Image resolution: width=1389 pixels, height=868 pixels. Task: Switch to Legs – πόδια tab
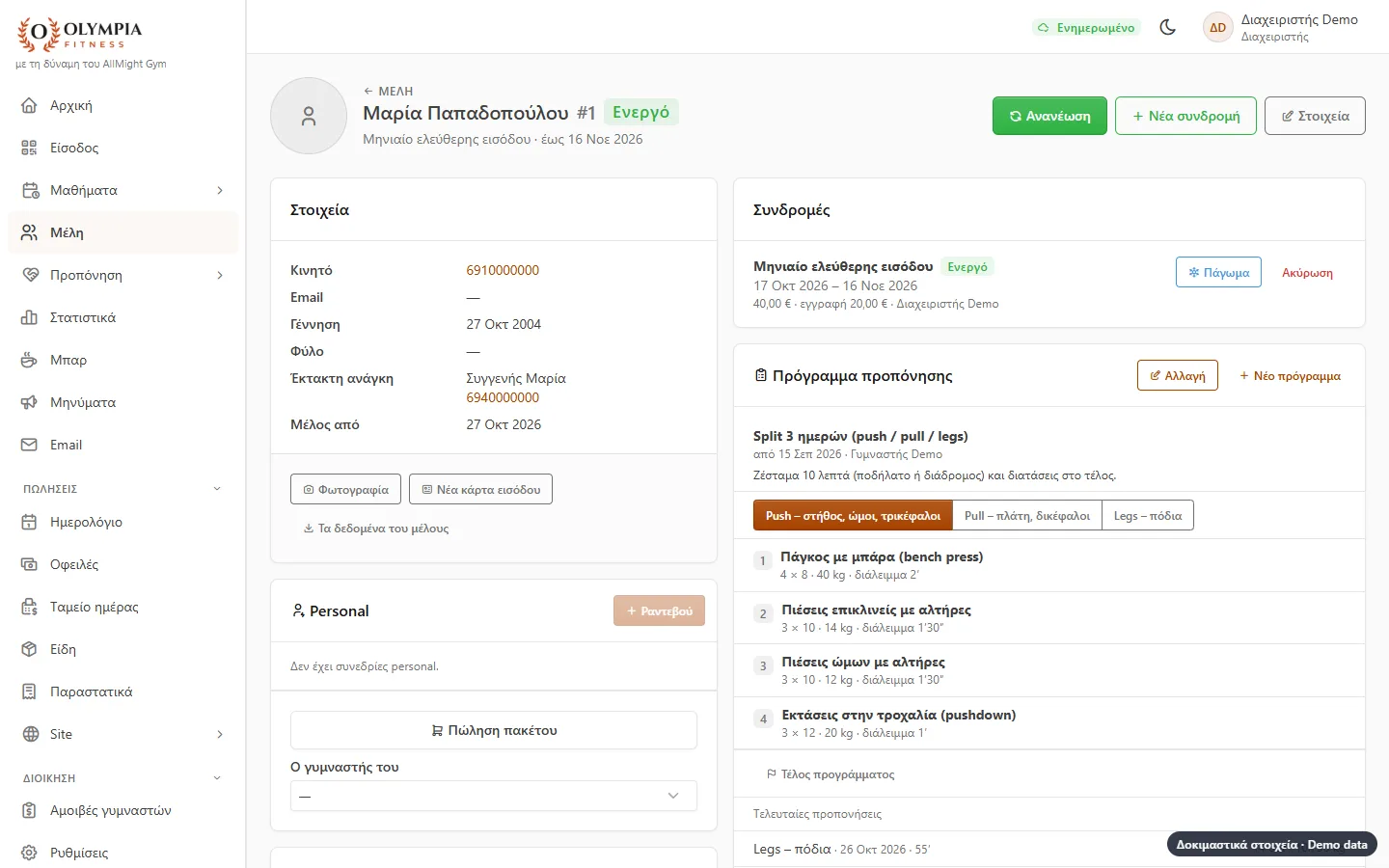point(1148,516)
